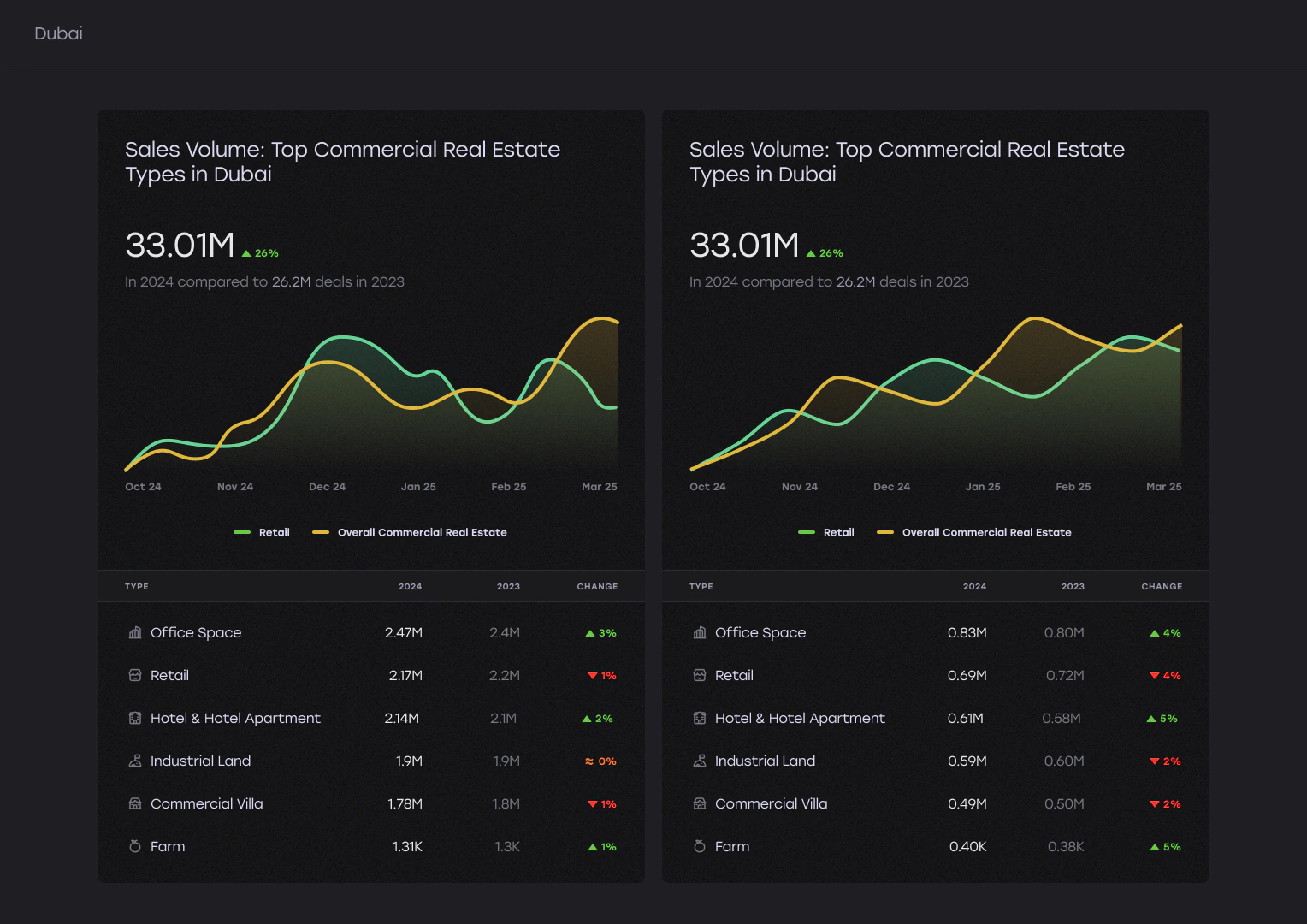Toggle the Retail legend in left chart

(262, 532)
